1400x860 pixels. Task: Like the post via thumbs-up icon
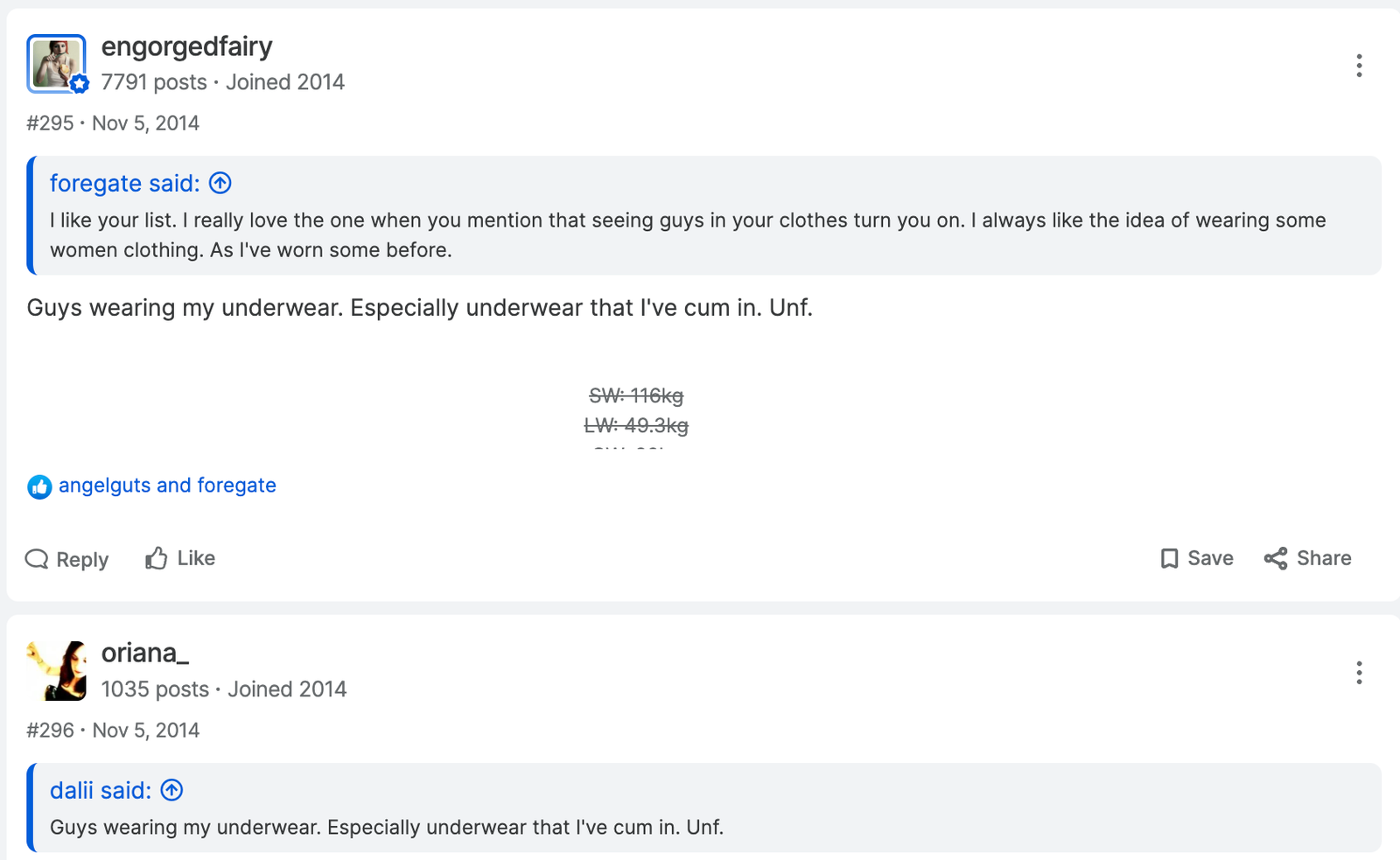click(x=157, y=558)
